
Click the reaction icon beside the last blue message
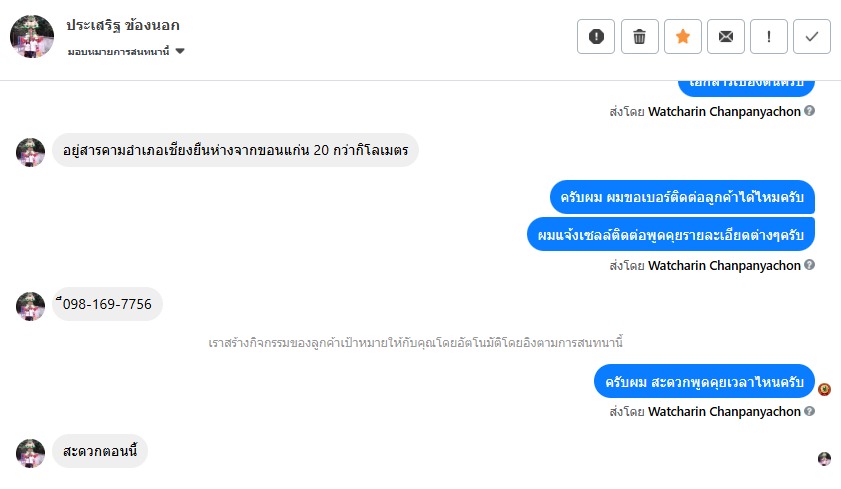(824, 389)
